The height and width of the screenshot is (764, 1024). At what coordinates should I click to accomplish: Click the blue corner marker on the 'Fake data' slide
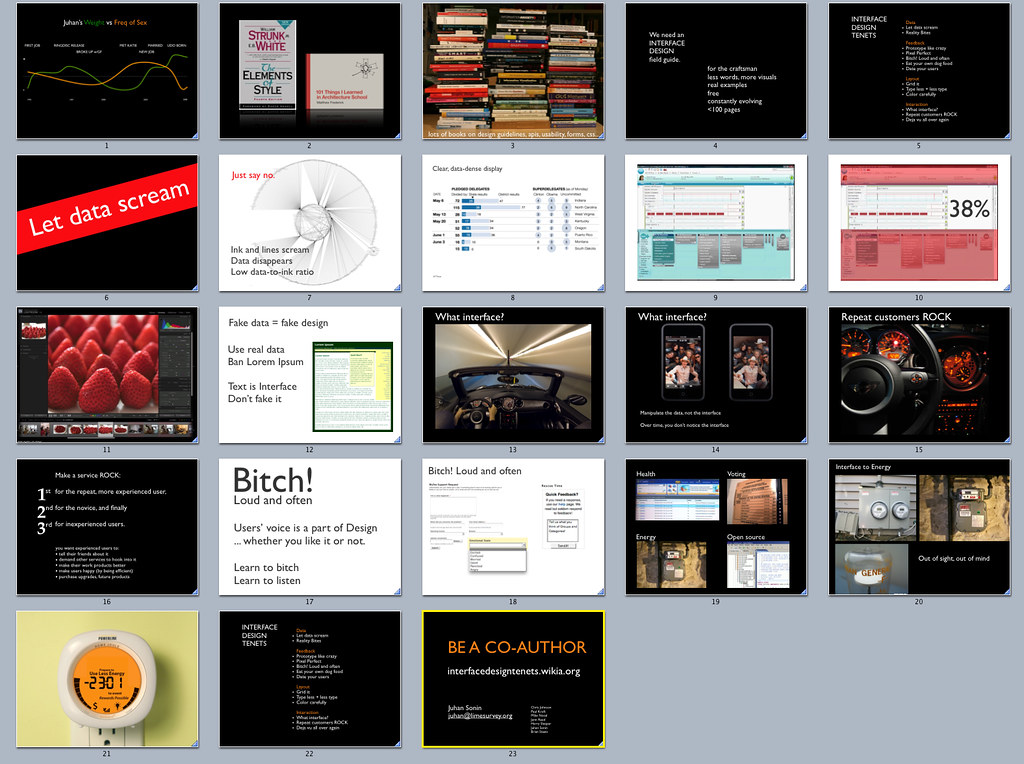[398, 439]
